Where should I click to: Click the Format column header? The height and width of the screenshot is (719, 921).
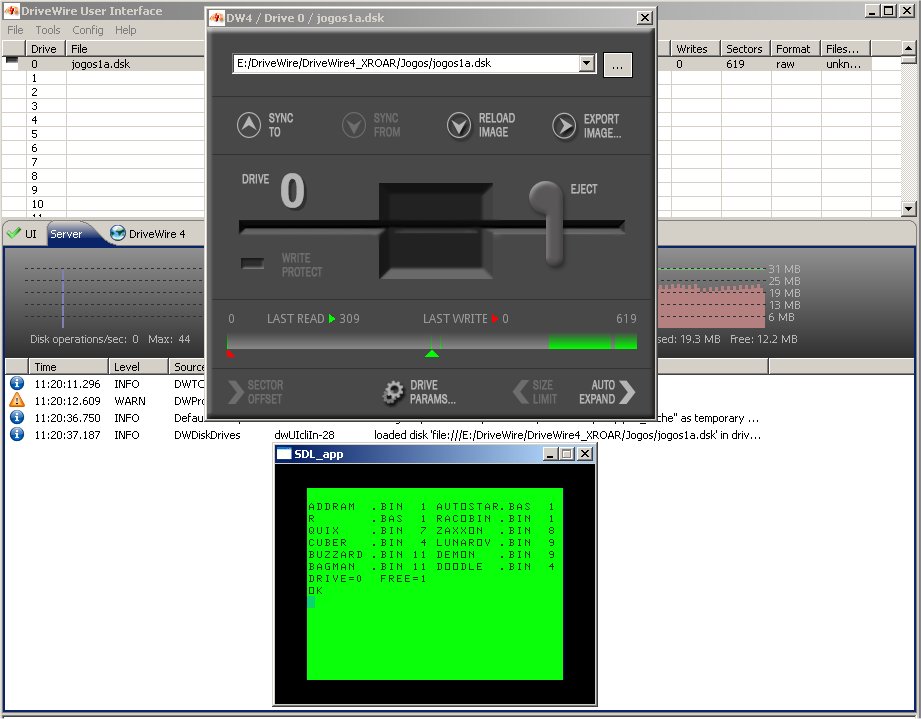[x=795, y=49]
